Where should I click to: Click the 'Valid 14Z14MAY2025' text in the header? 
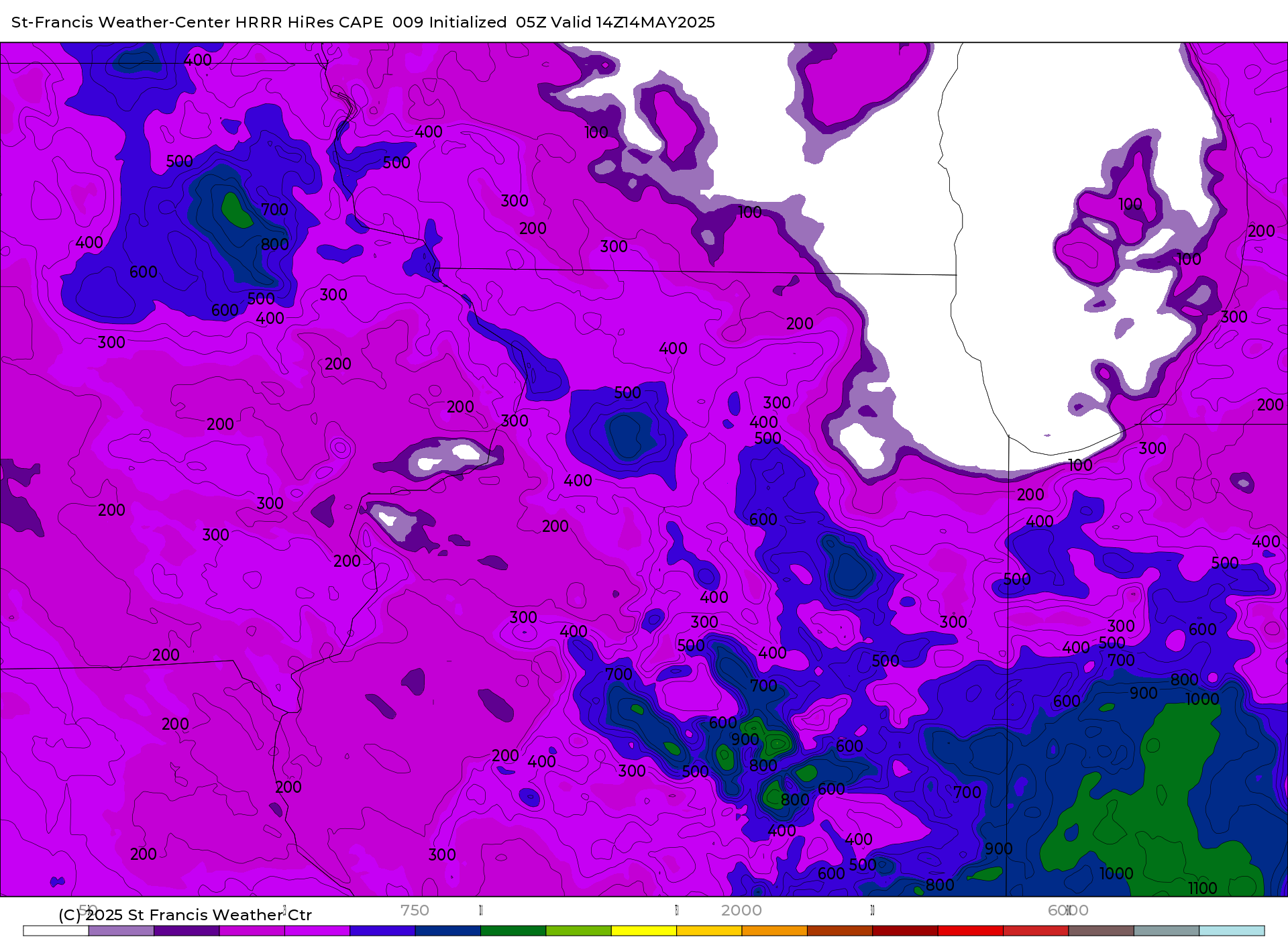[x=633, y=22]
